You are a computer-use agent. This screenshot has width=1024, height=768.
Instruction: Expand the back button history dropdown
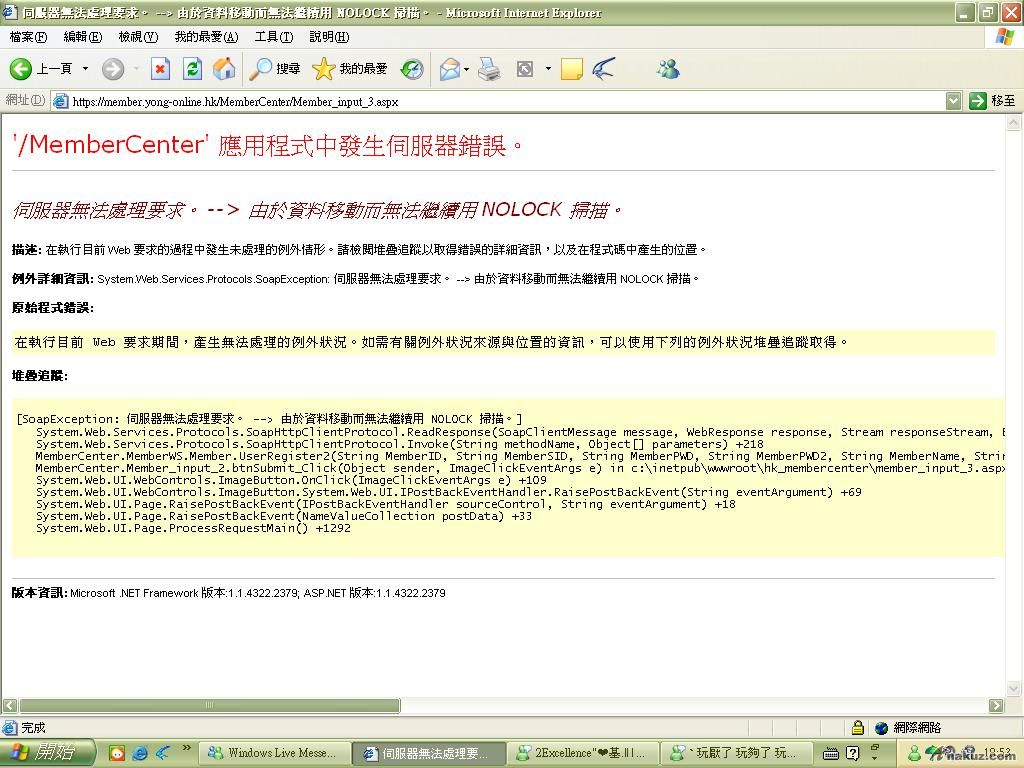[85, 69]
